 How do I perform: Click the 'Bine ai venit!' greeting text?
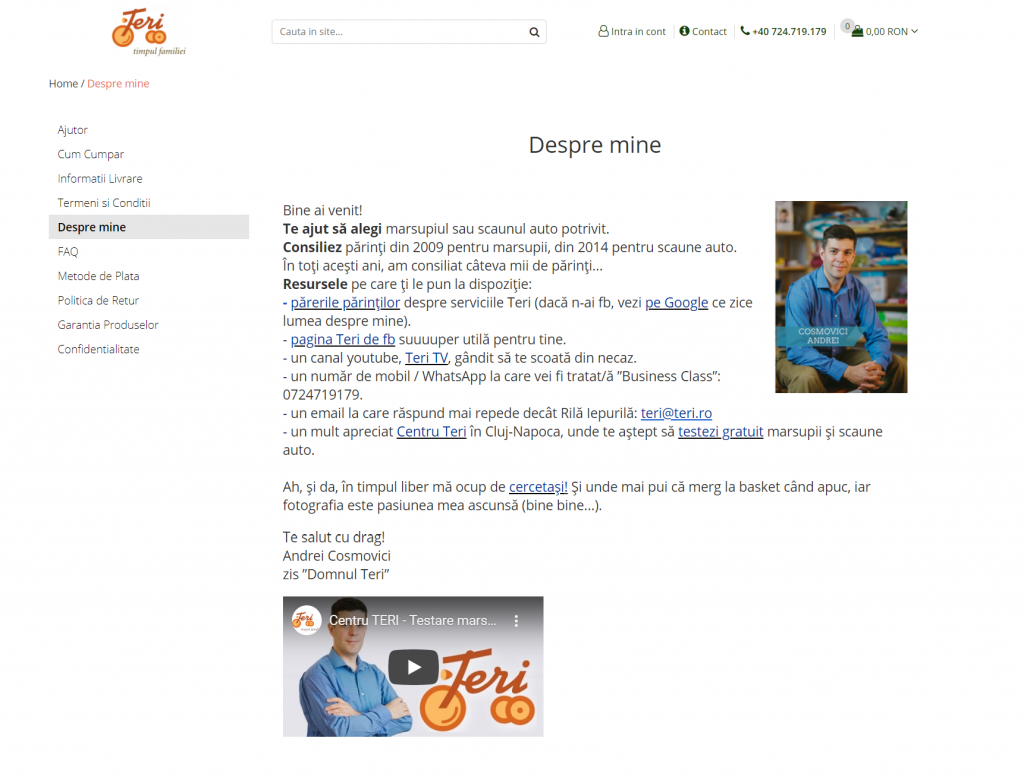click(x=323, y=210)
